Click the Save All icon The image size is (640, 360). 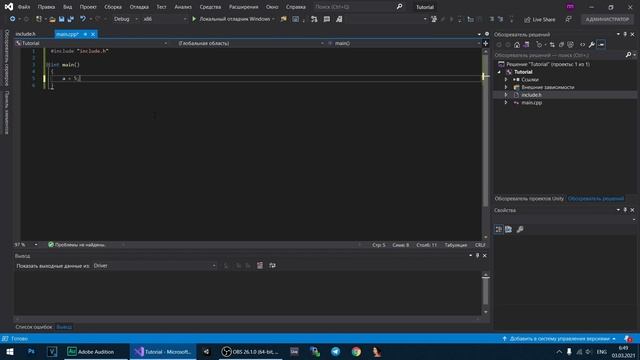(71, 19)
